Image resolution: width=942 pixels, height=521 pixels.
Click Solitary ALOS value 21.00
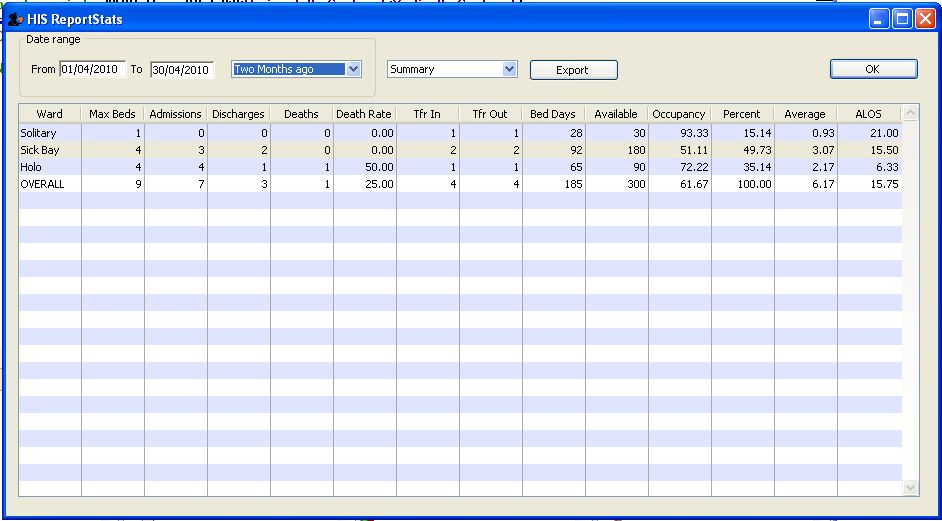click(884, 133)
